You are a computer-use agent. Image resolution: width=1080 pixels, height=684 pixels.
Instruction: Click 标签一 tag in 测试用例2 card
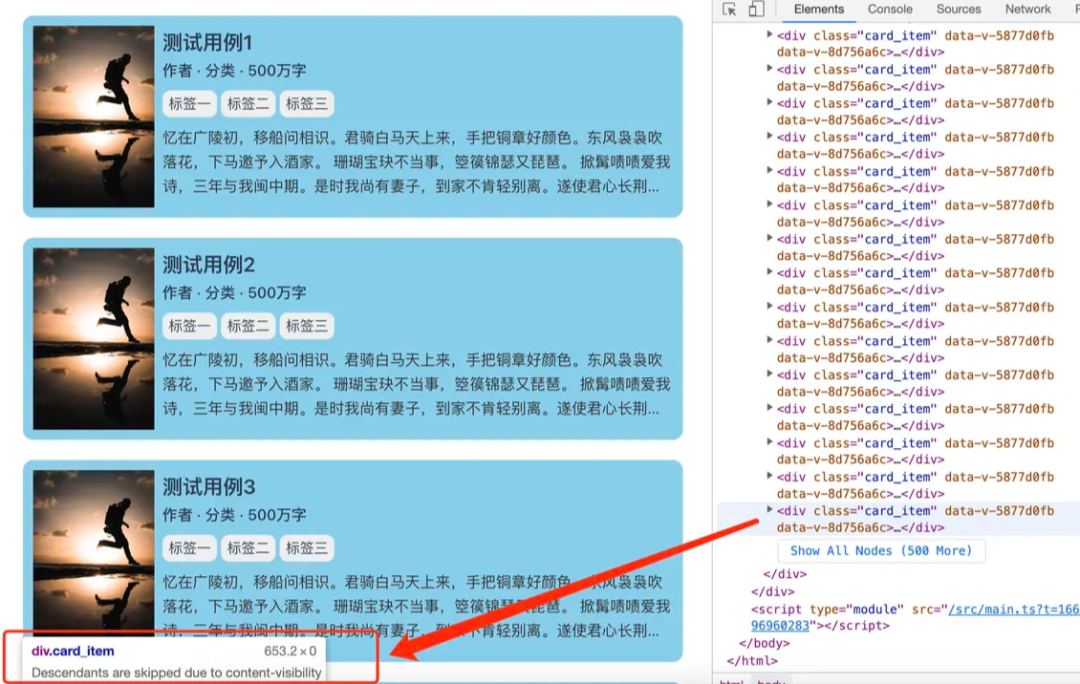tap(189, 326)
